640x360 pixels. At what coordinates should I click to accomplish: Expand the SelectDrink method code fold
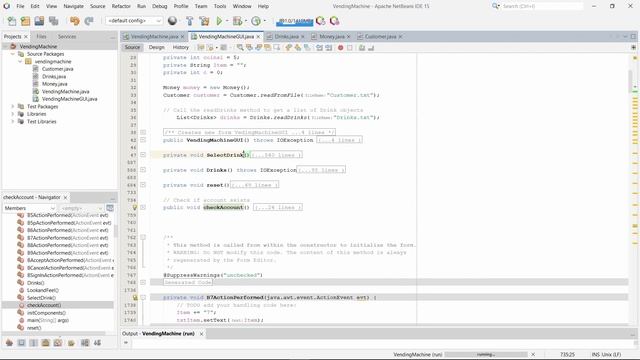[143, 155]
